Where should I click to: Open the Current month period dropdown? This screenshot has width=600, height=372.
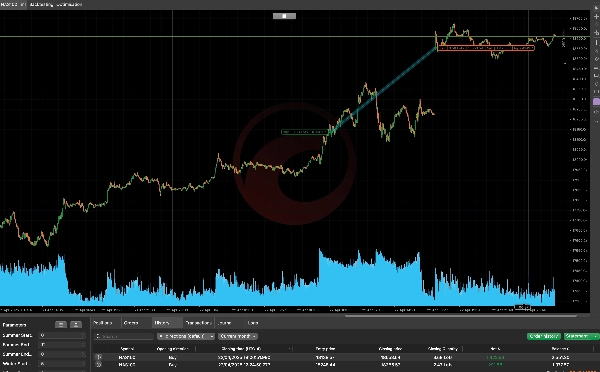[x=238, y=336]
